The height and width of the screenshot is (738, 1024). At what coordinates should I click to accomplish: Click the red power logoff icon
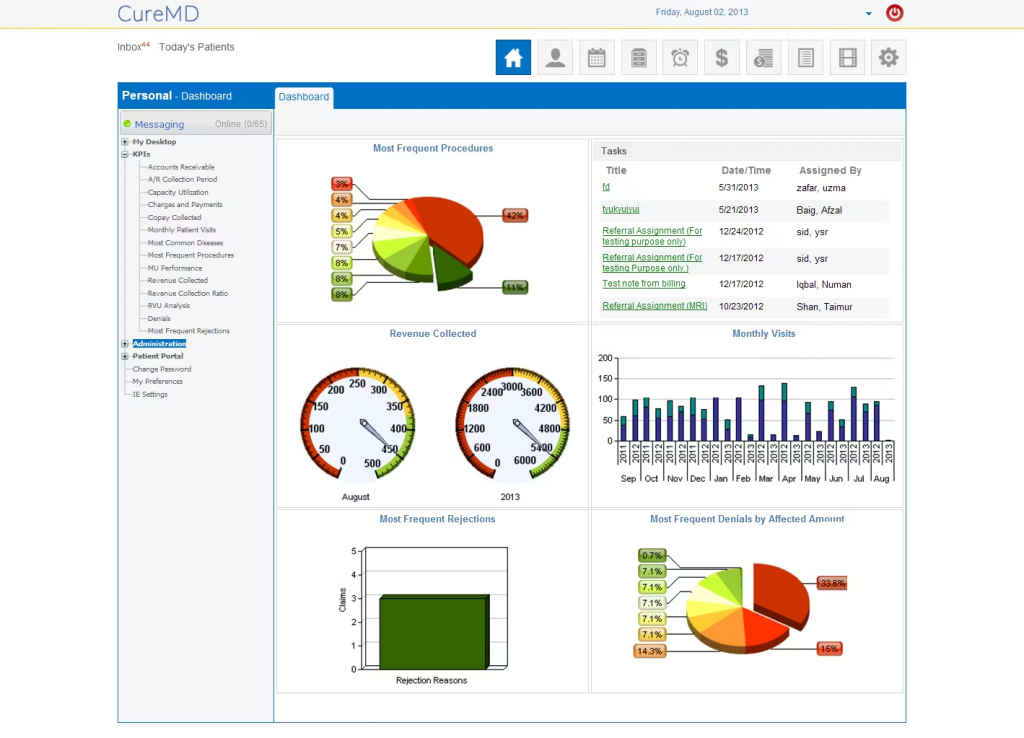tap(895, 13)
